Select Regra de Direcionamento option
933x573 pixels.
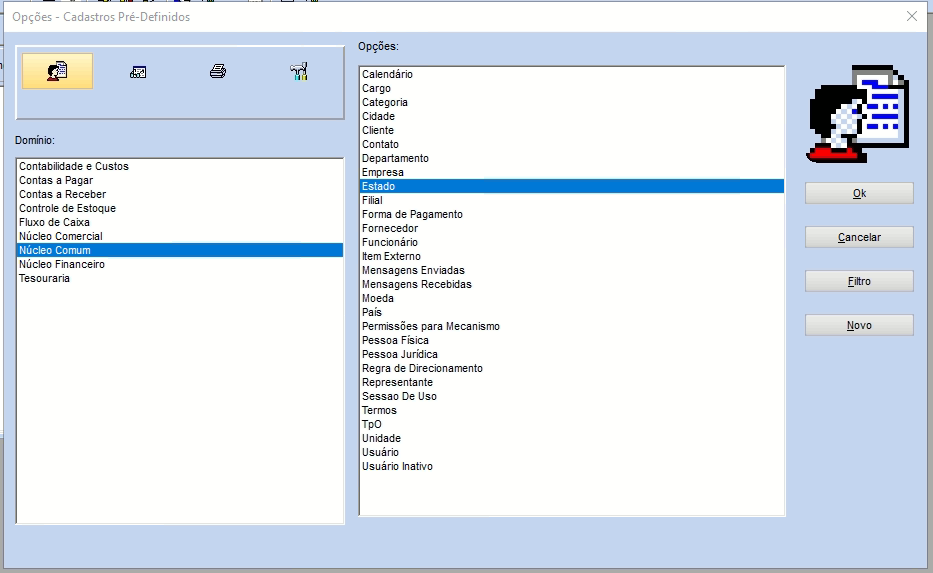point(572,368)
